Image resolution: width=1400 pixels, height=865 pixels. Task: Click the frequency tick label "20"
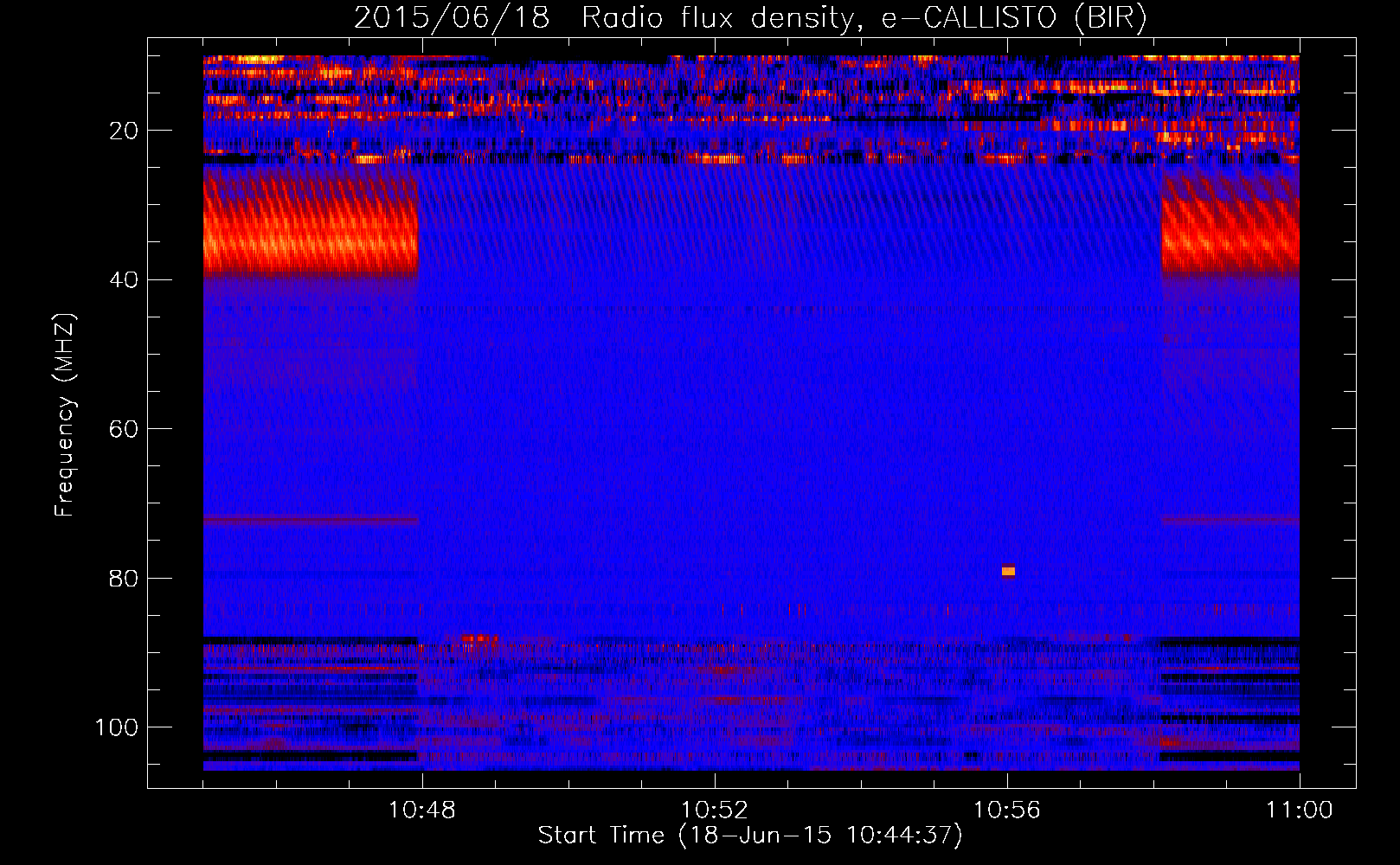(x=124, y=131)
